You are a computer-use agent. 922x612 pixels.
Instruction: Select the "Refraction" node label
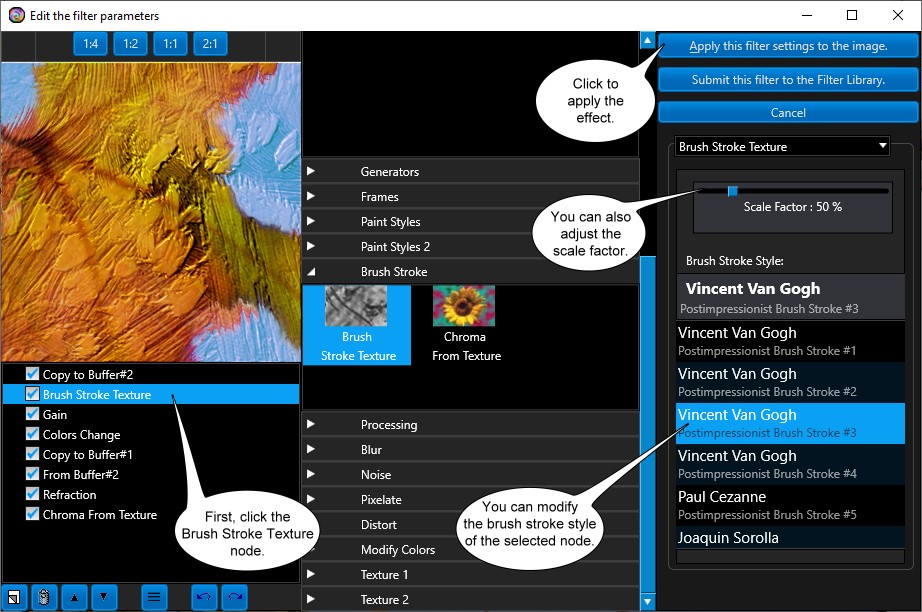[x=69, y=494]
